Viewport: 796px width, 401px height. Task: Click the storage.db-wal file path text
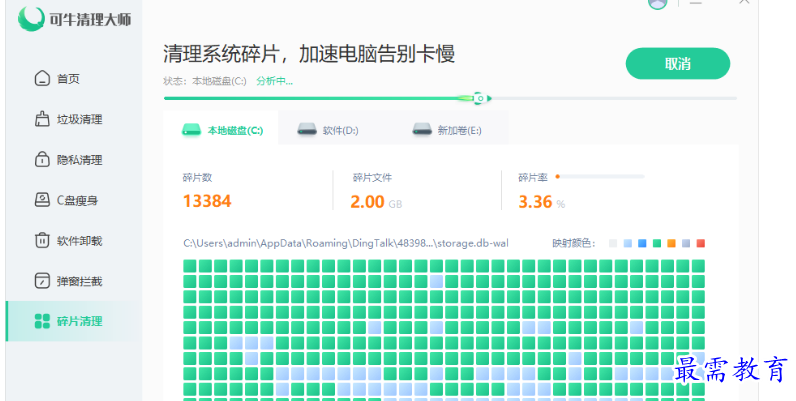pyautogui.click(x=346, y=243)
